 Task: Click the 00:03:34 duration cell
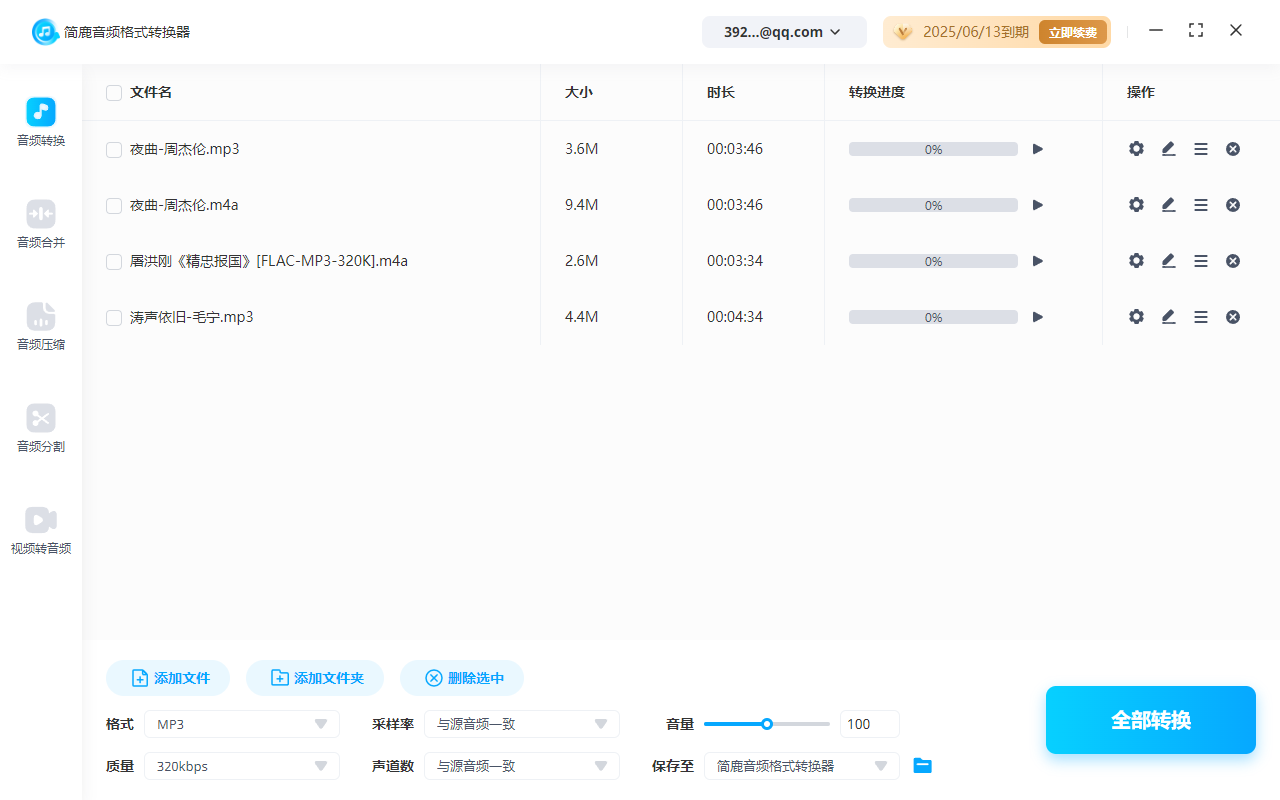point(735,261)
